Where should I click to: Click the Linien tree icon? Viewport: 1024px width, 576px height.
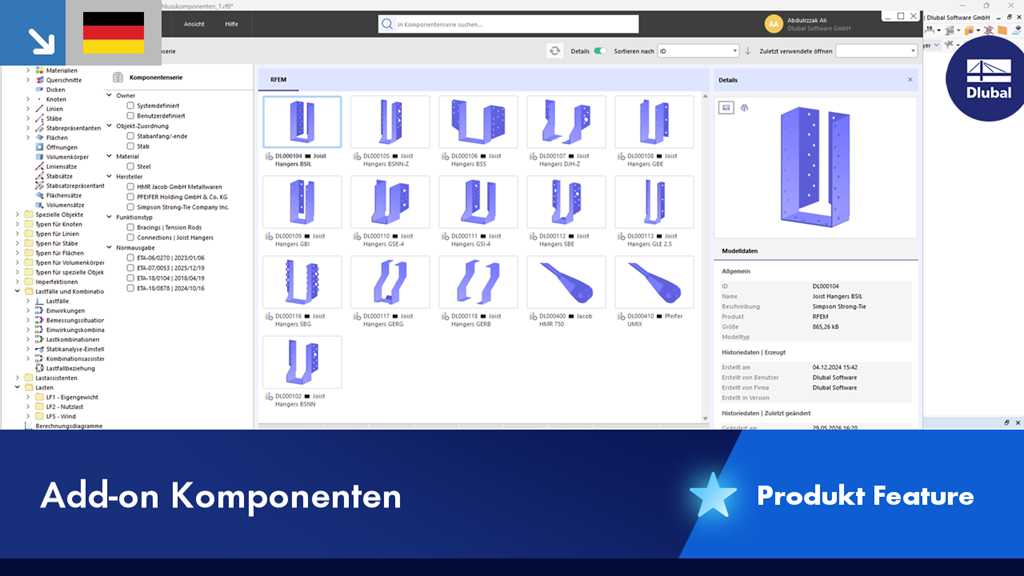(40, 109)
